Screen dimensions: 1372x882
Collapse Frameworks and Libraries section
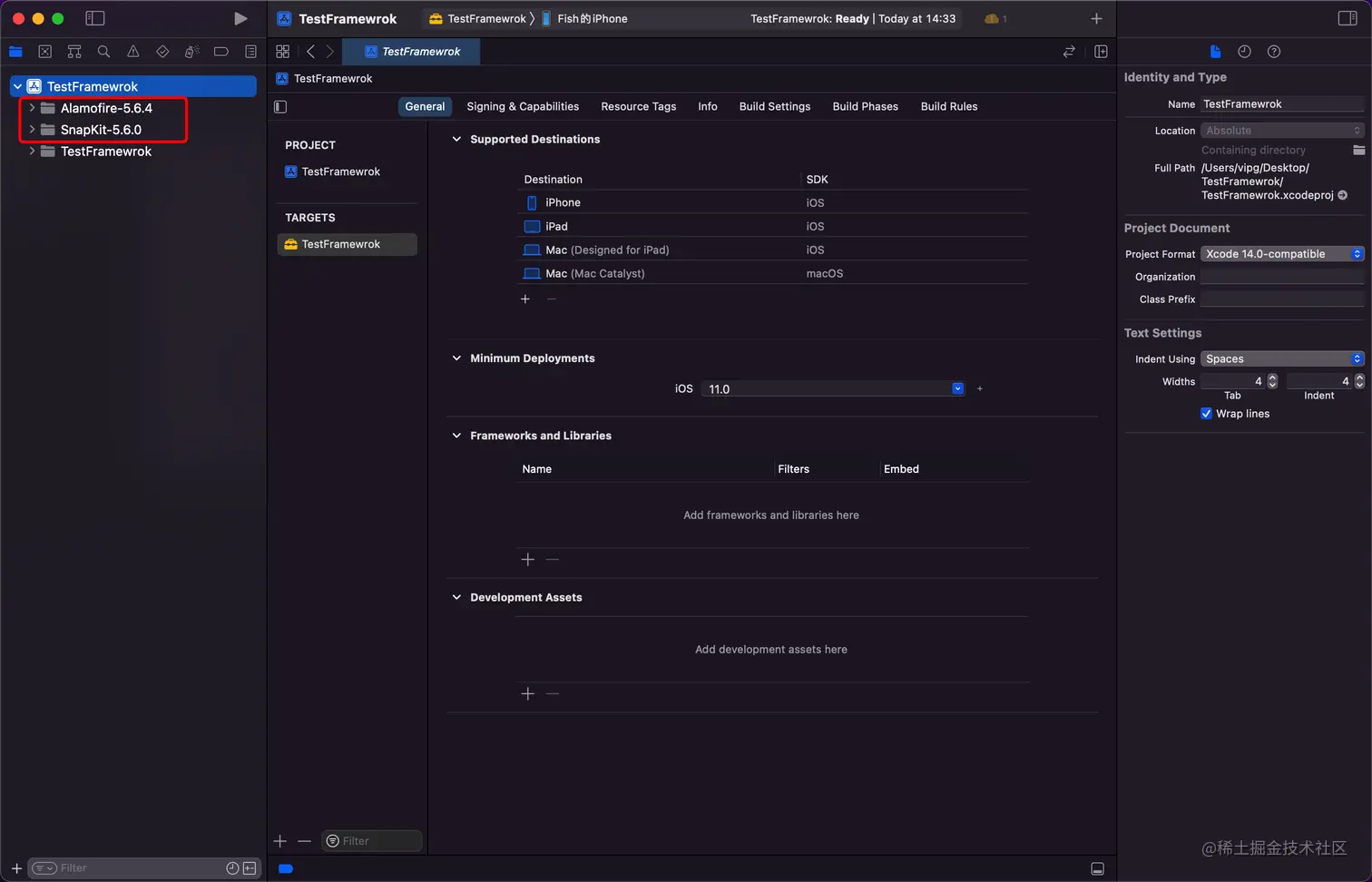pyautogui.click(x=456, y=436)
